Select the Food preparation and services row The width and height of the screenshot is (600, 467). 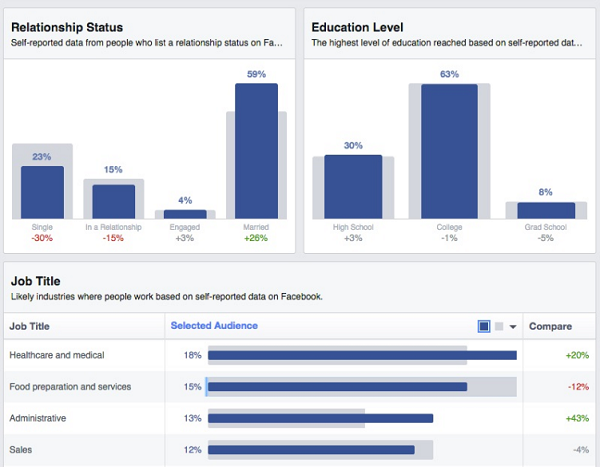(x=300, y=387)
